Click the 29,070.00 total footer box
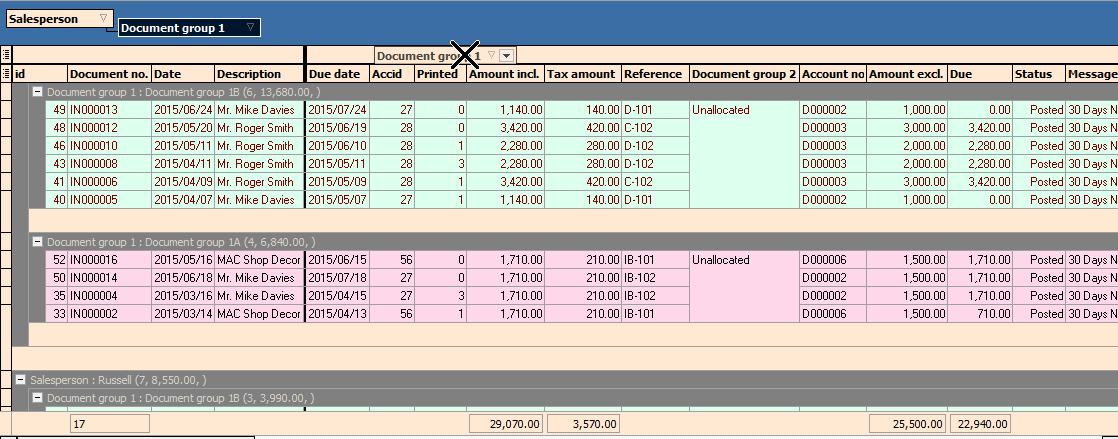1118x439 pixels. pos(506,424)
